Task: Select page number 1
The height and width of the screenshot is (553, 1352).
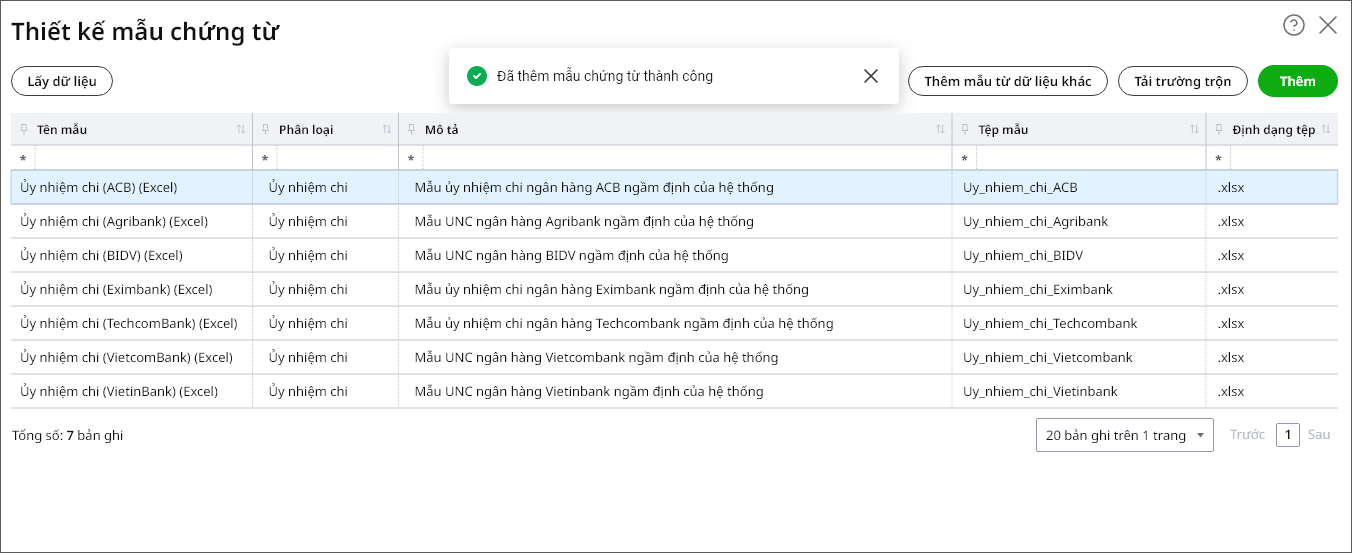Action: coord(1288,435)
